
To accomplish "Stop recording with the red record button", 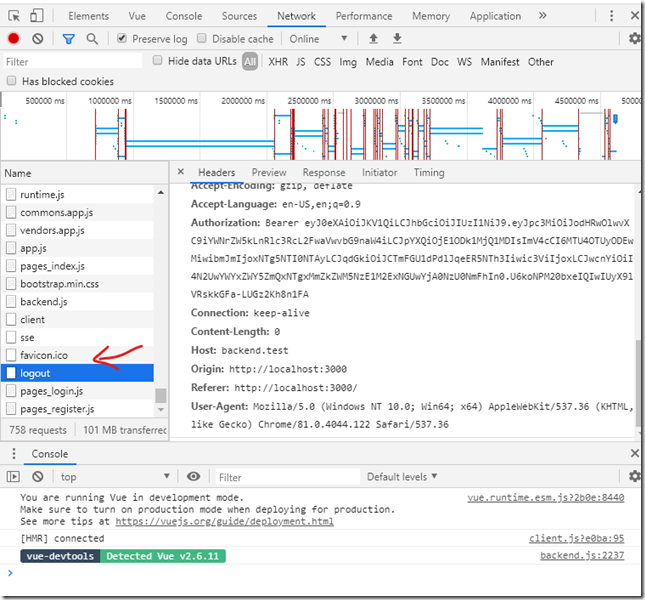I will [14, 39].
